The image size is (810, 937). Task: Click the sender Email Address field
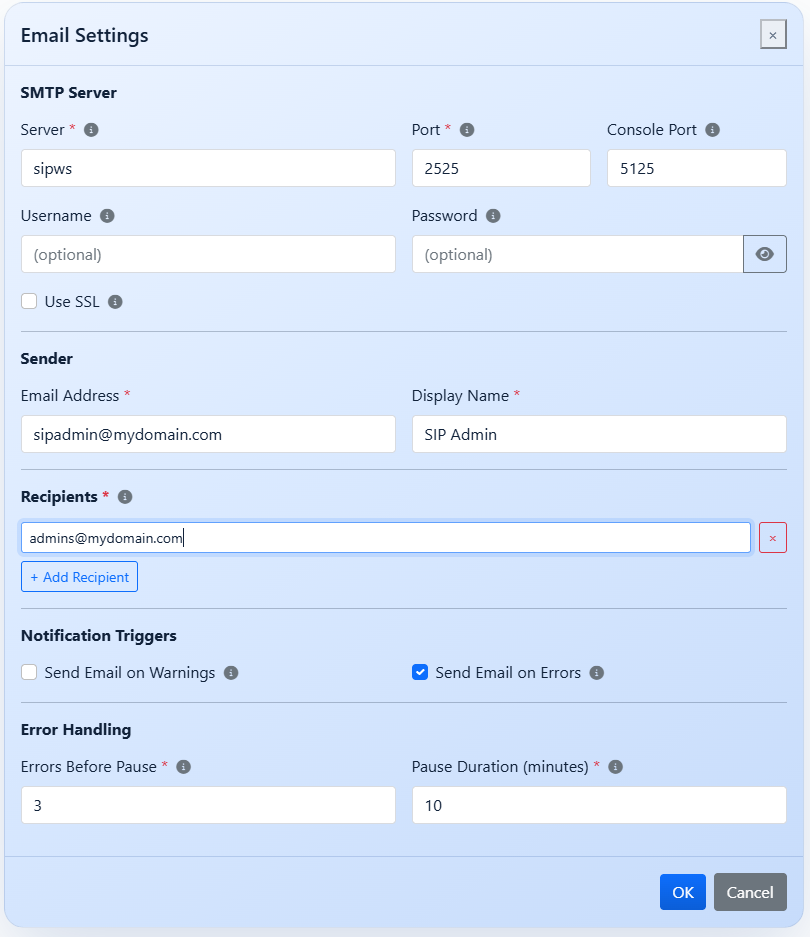(x=208, y=434)
